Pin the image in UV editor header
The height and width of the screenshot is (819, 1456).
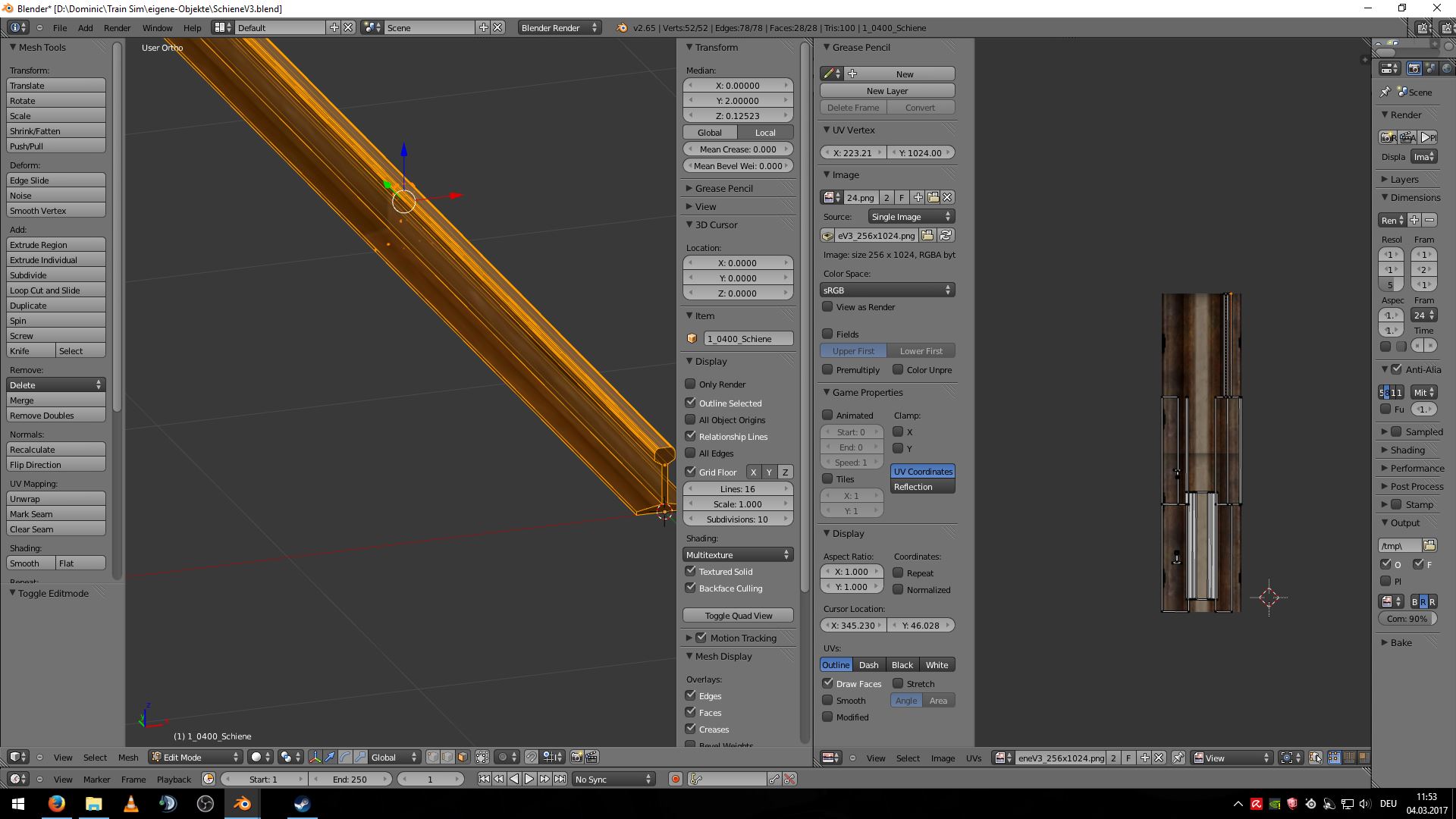pyautogui.click(x=1178, y=758)
